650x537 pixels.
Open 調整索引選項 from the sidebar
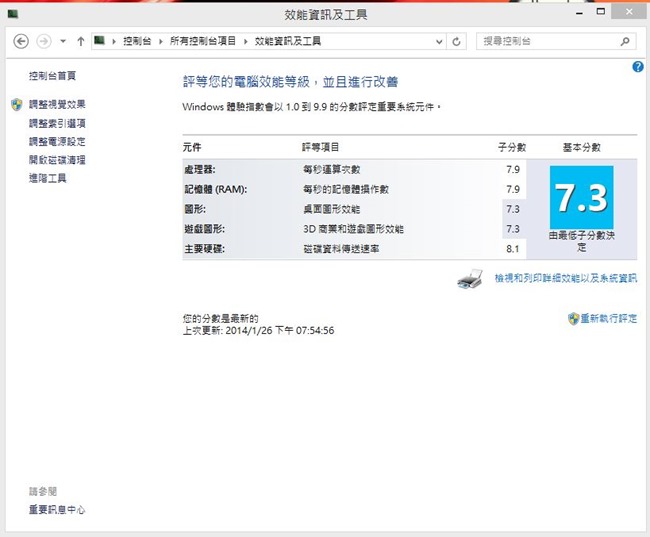57,123
